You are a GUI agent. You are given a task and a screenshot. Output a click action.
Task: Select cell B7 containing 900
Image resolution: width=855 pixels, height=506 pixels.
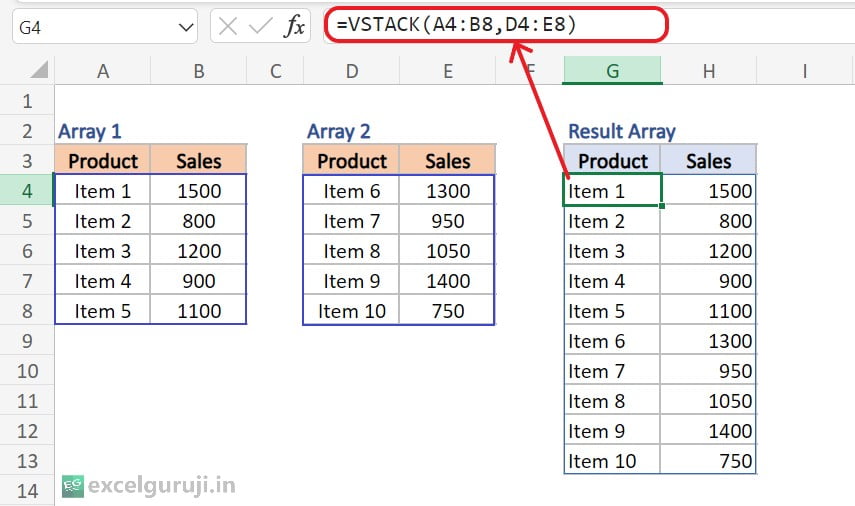click(198, 281)
